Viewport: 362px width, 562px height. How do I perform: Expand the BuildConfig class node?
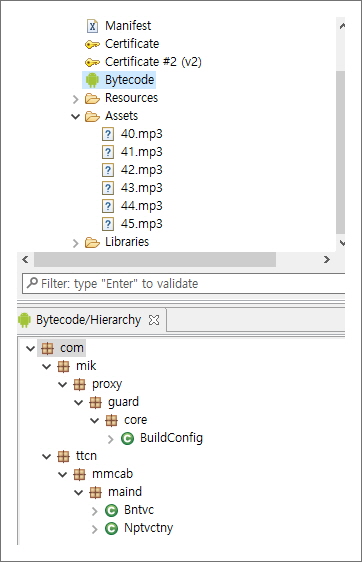pyautogui.click(x=110, y=439)
